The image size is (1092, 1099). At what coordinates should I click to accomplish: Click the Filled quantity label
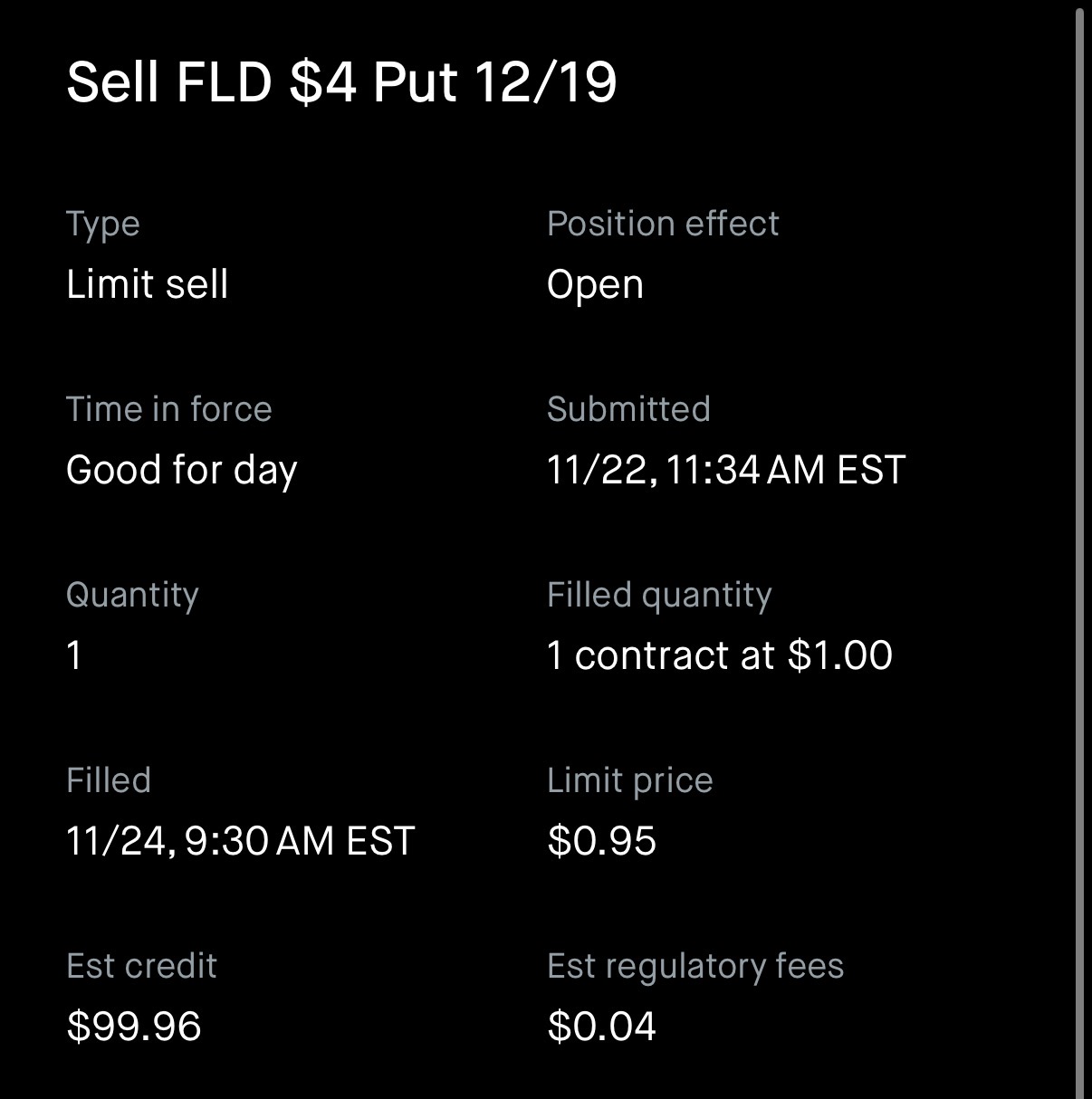click(659, 595)
